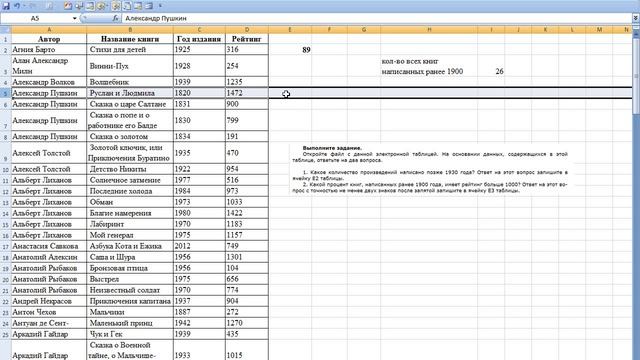The height and width of the screenshot is (360, 640).
Task: Select cell showing value 26
Action: pyautogui.click(x=491, y=66)
